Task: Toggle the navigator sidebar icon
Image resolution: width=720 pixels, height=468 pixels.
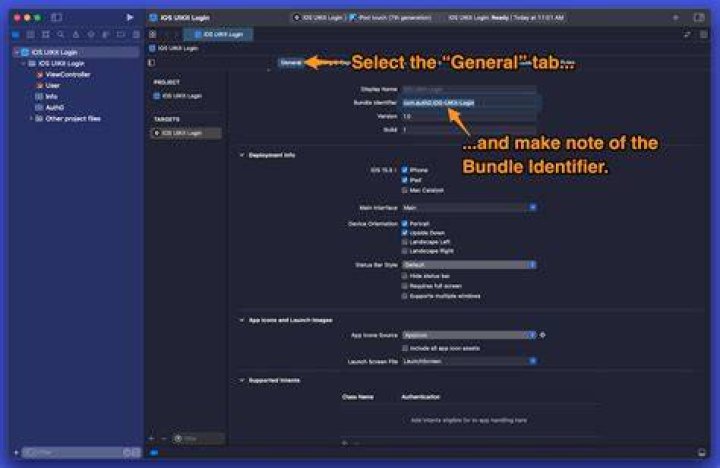Action: (x=56, y=17)
